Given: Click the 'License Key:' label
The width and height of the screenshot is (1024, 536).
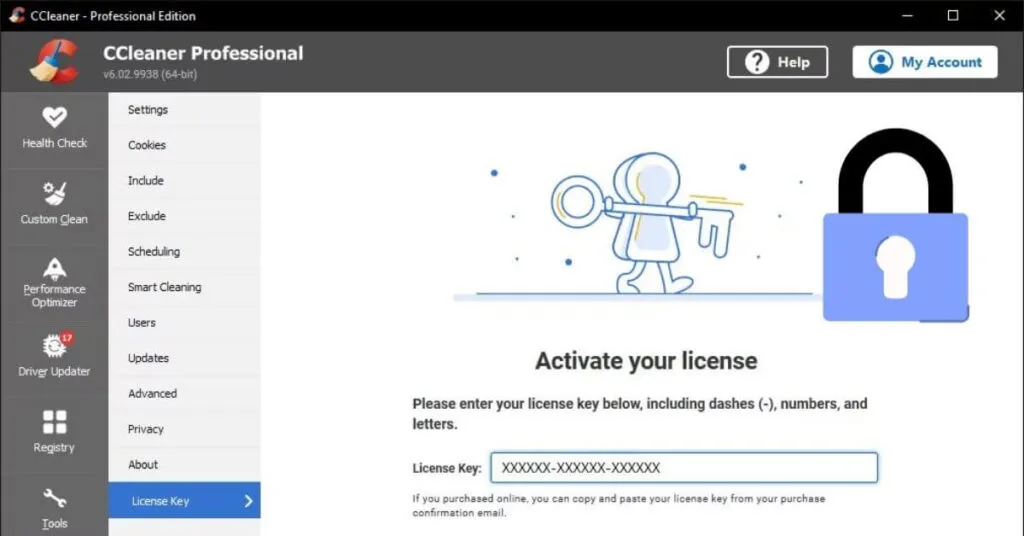Looking at the screenshot, I should tap(447, 468).
